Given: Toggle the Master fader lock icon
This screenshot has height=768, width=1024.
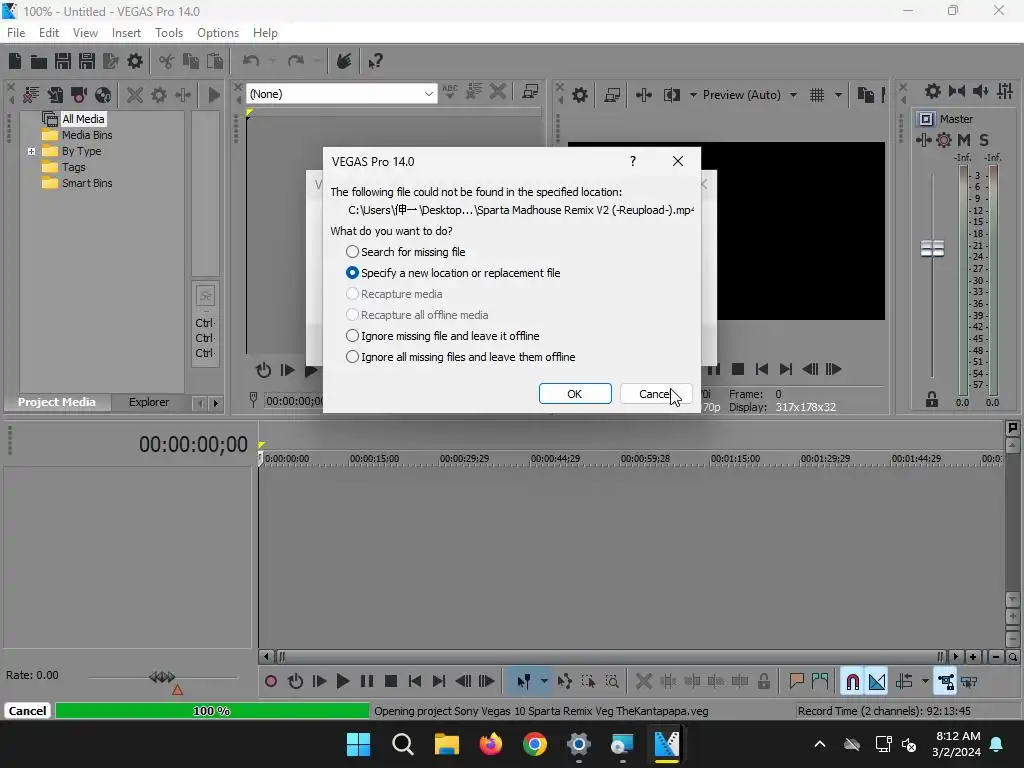Looking at the screenshot, I should tap(932, 399).
